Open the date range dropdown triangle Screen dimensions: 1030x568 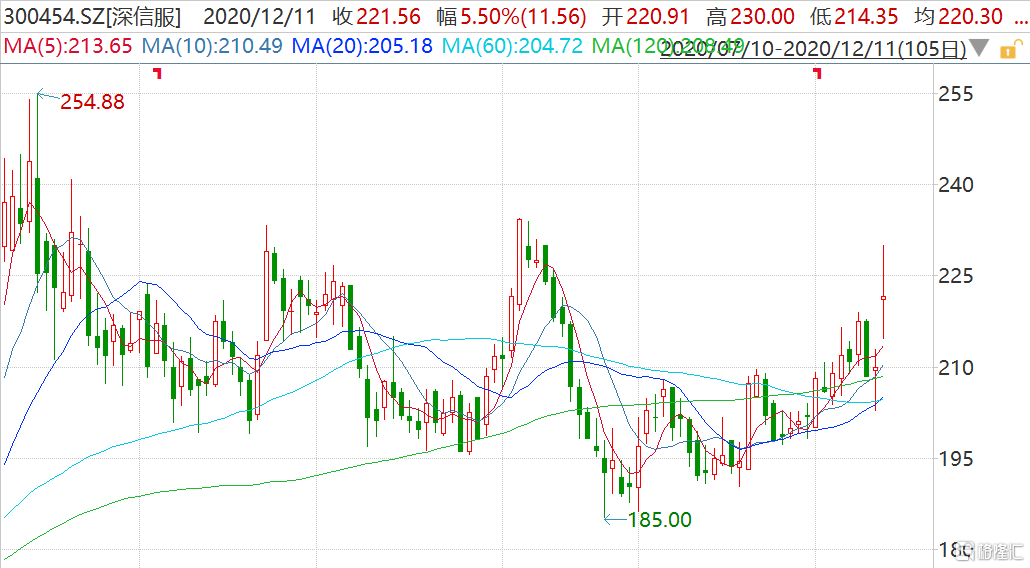tap(979, 48)
